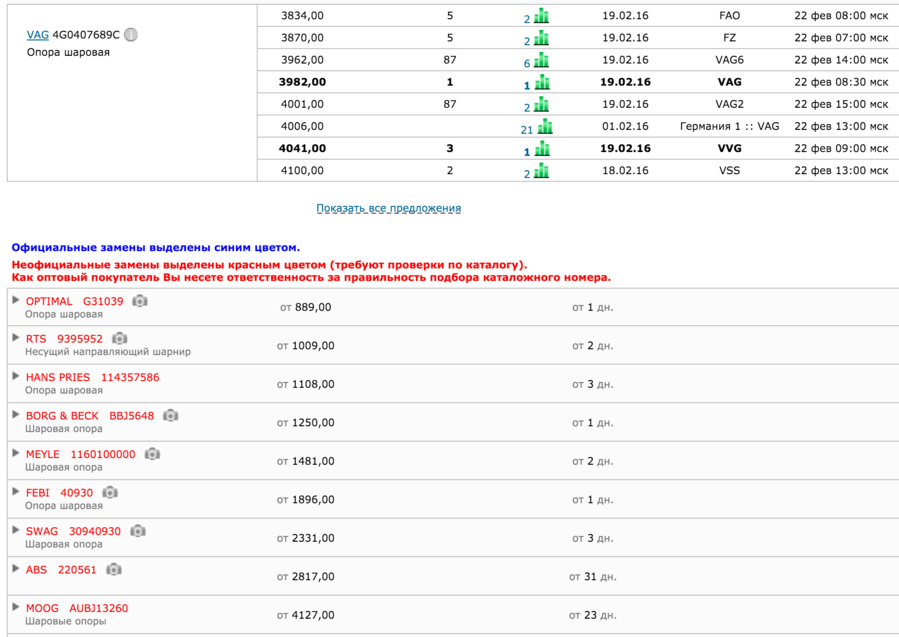Open the statistics chart icon in VSS row
Image resolution: width=899 pixels, height=637 pixels.
(x=541, y=171)
